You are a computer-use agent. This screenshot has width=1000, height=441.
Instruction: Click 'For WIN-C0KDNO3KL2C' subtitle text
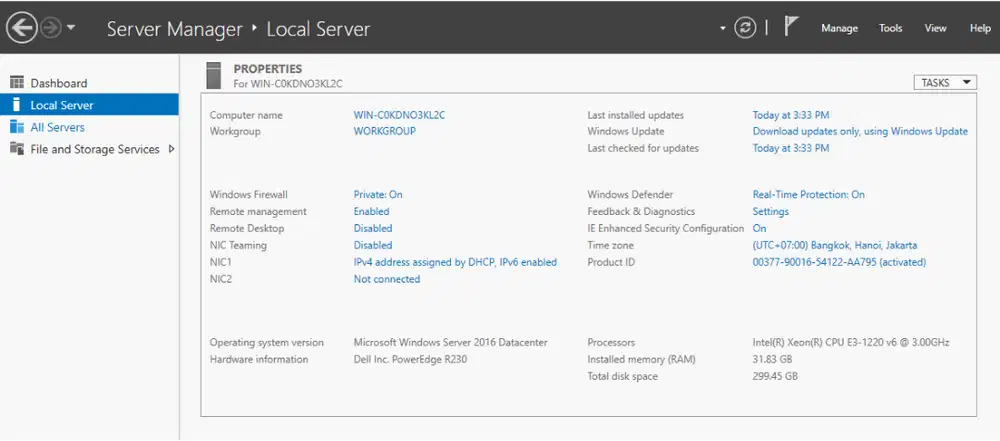288,84
